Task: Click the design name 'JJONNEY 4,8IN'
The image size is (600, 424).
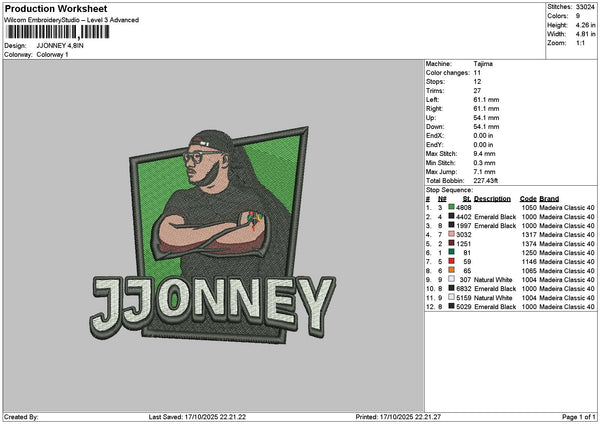Action: [60, 46]
